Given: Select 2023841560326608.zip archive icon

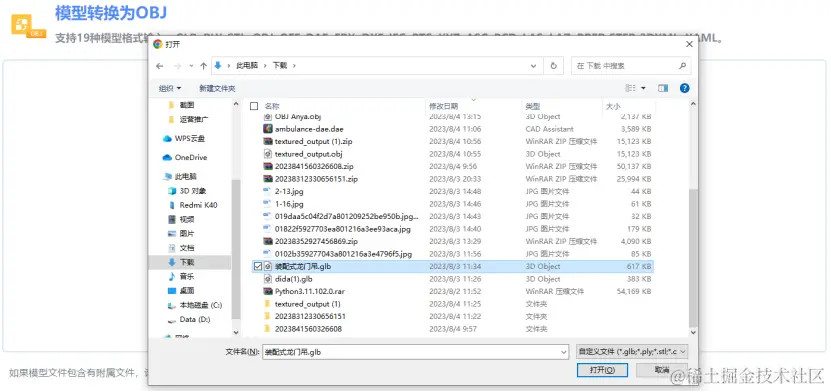Looking at the screenshot, I should pyautogui.click(x=268, y=166).
